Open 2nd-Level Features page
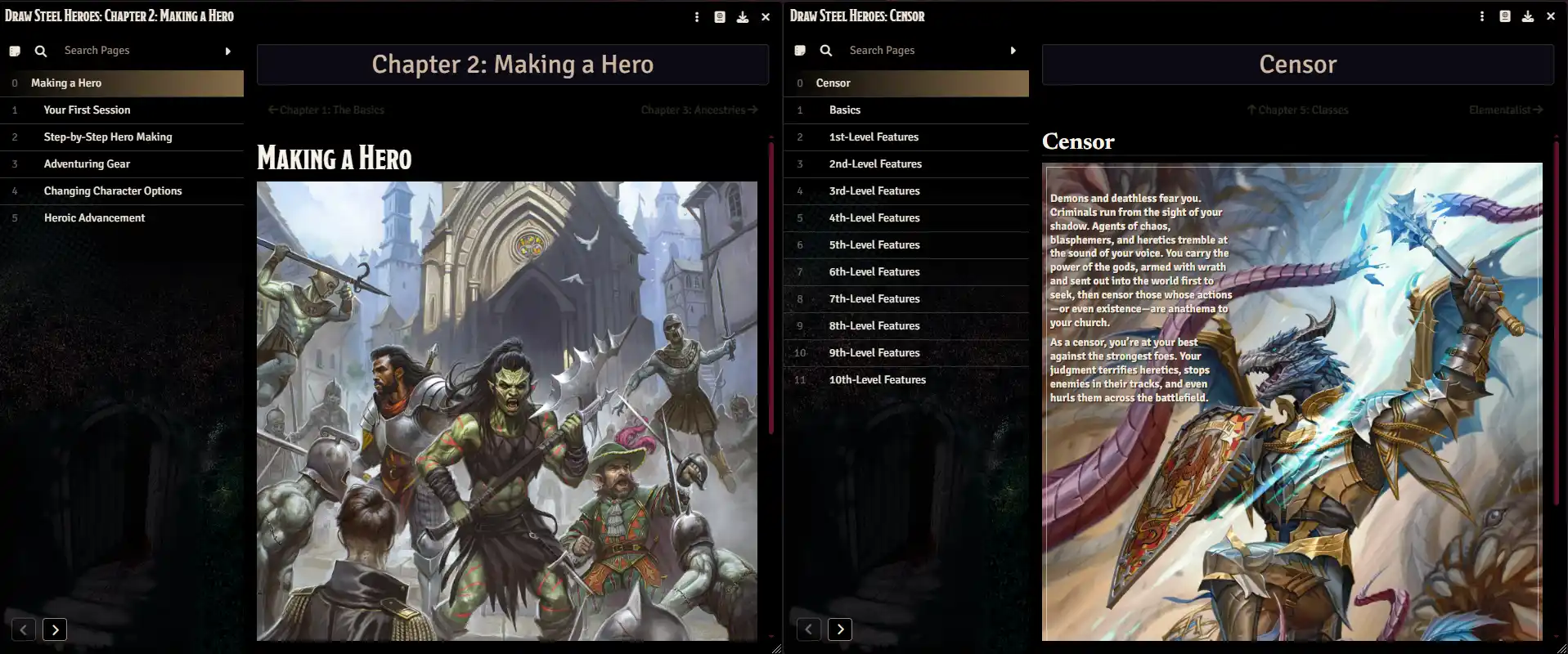Viewport: 1568px width, 654px height. tap(906, 164)
